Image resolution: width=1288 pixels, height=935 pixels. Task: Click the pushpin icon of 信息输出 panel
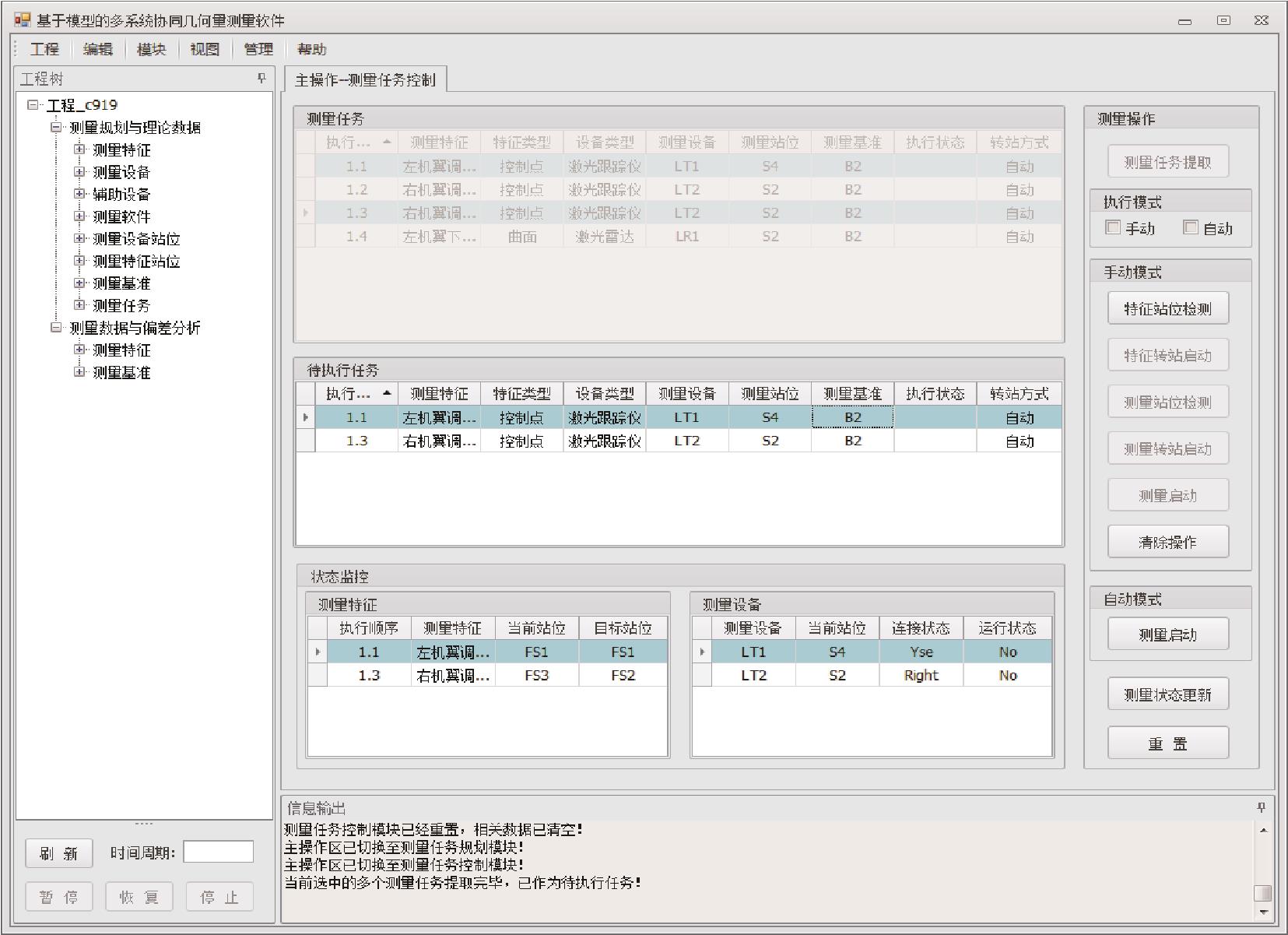[x=1262, y=807]
